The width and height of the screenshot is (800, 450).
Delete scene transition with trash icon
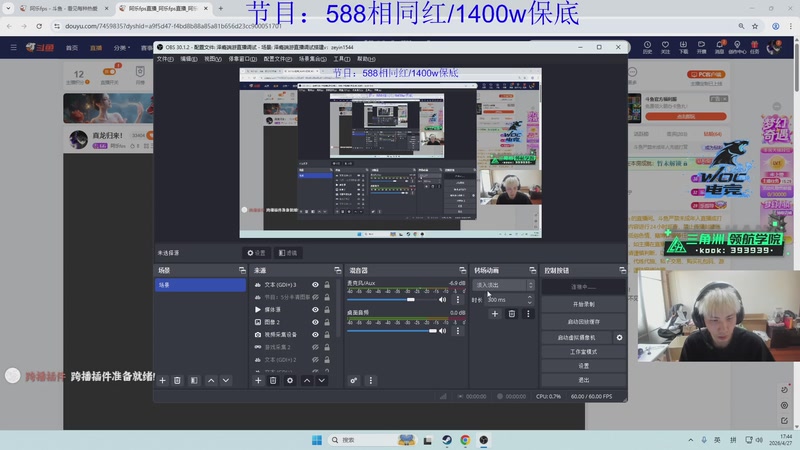point(512,314)
